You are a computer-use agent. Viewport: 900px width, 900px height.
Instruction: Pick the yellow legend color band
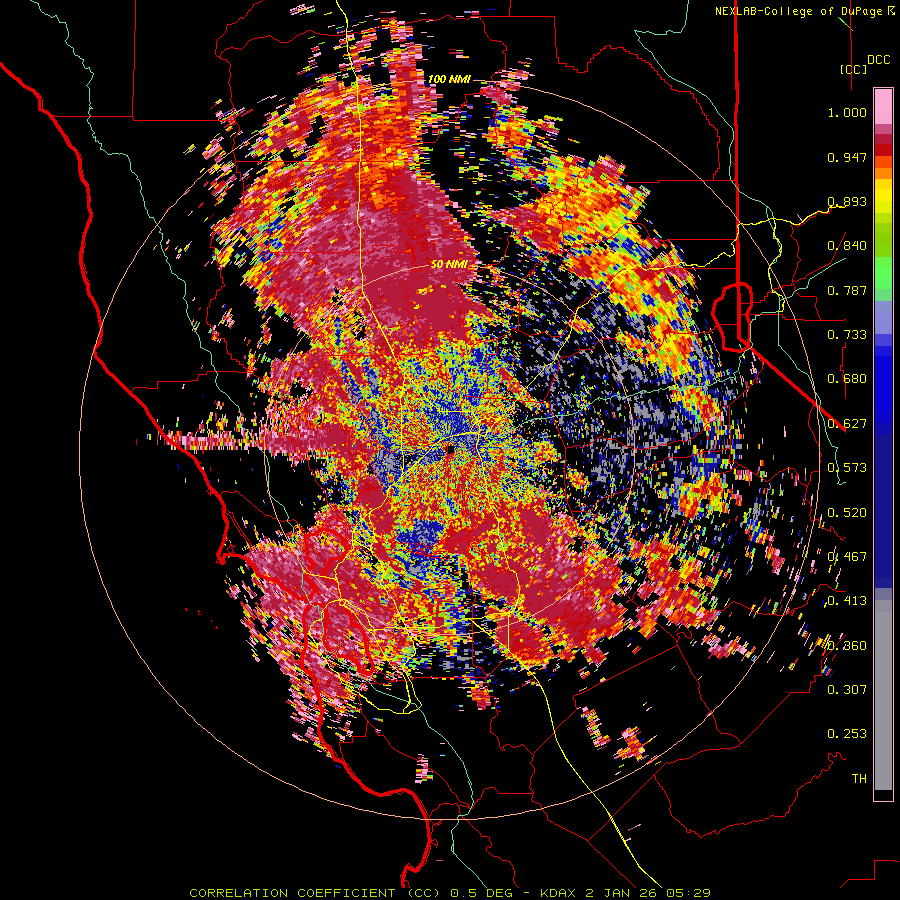coord(883,196)
